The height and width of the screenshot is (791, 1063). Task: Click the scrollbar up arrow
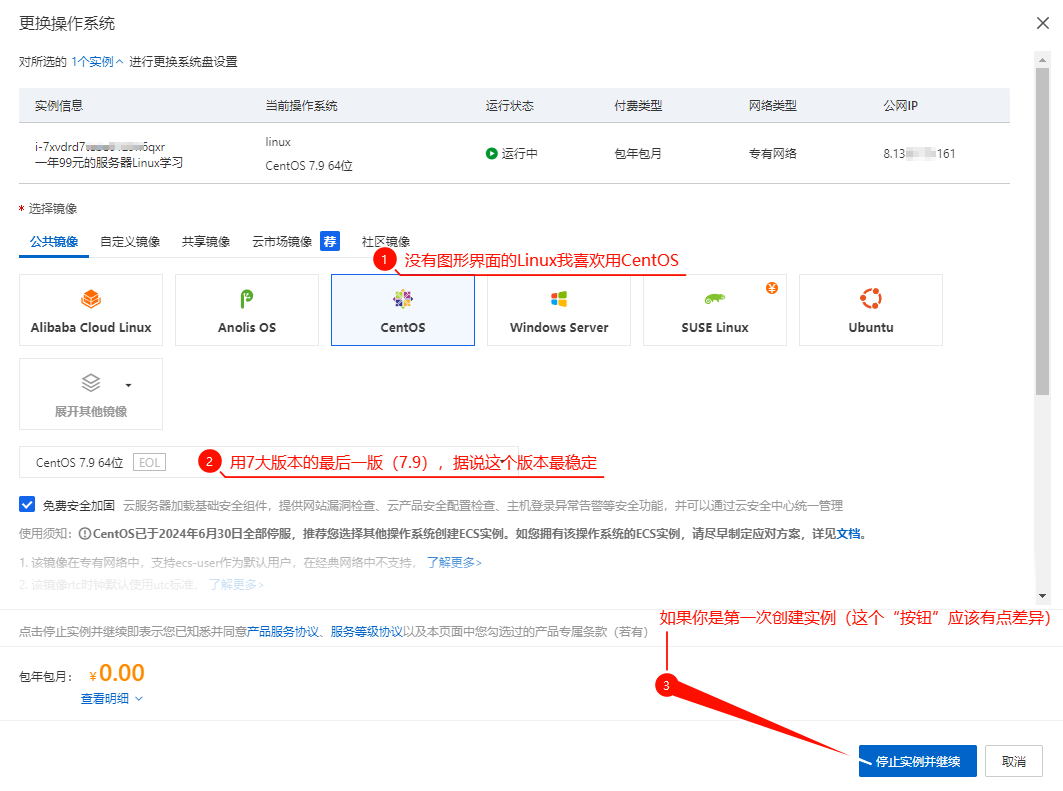click(x=1043, y=60)
